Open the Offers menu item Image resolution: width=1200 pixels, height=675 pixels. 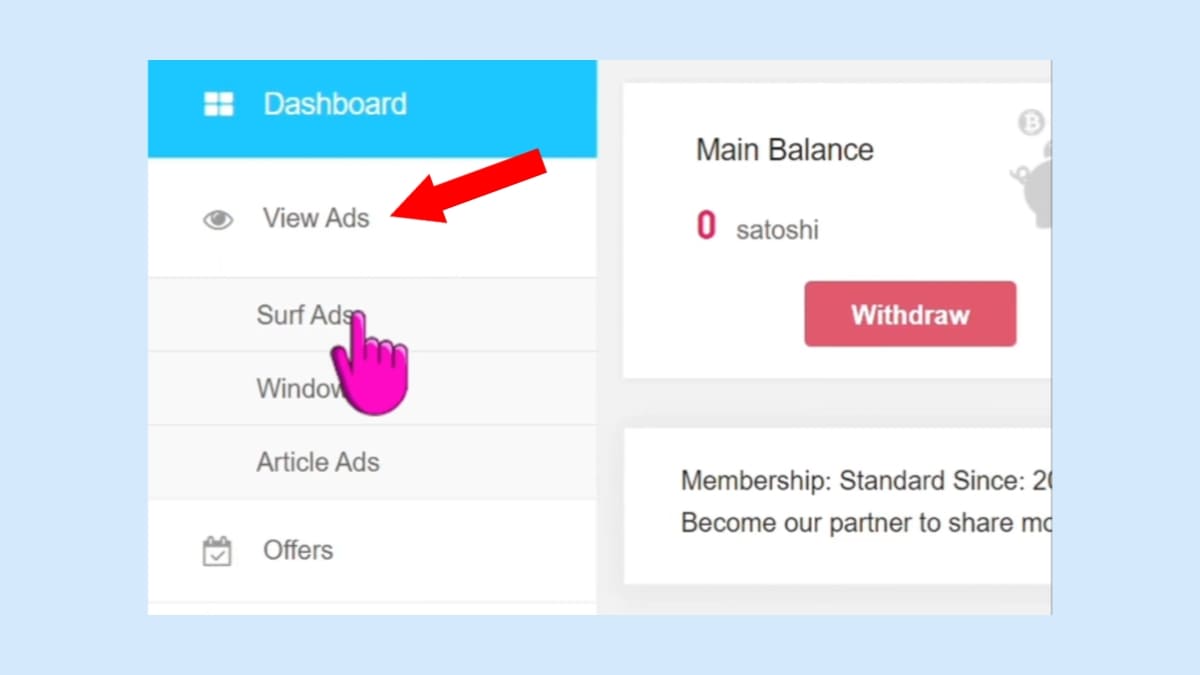tap(298, 550)
